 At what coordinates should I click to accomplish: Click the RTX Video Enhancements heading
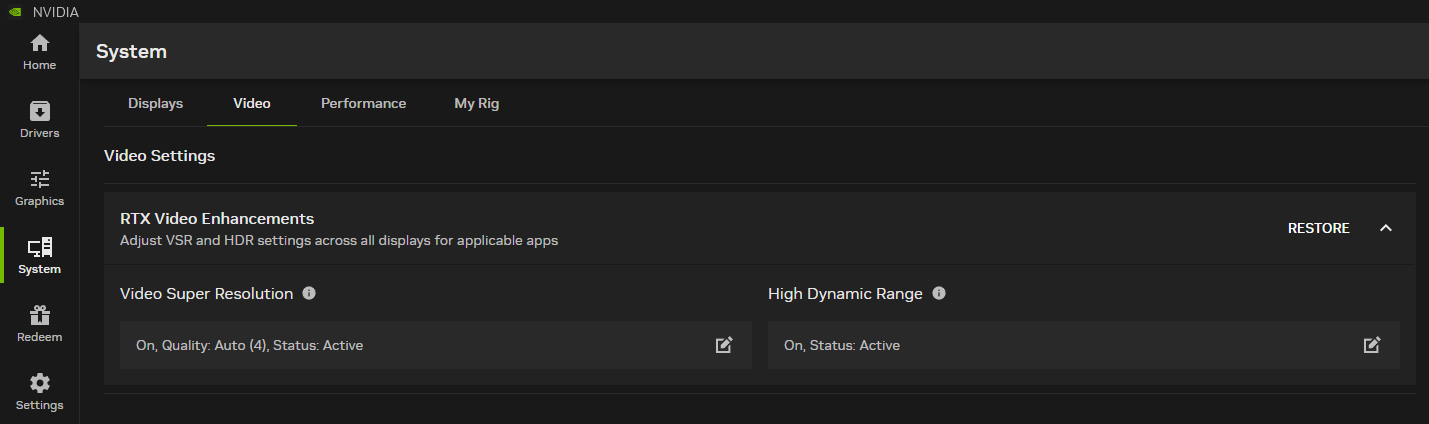(217, 219)
